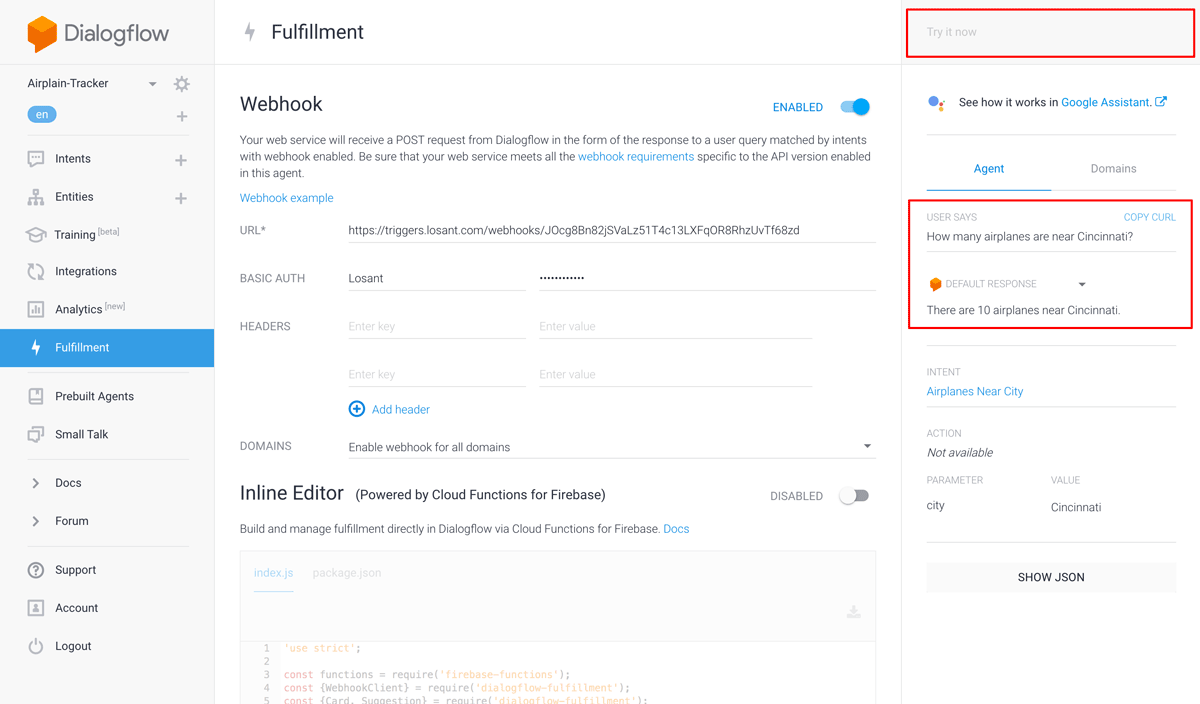
Task: Open the Intents section icon
Action: [37, 158]
